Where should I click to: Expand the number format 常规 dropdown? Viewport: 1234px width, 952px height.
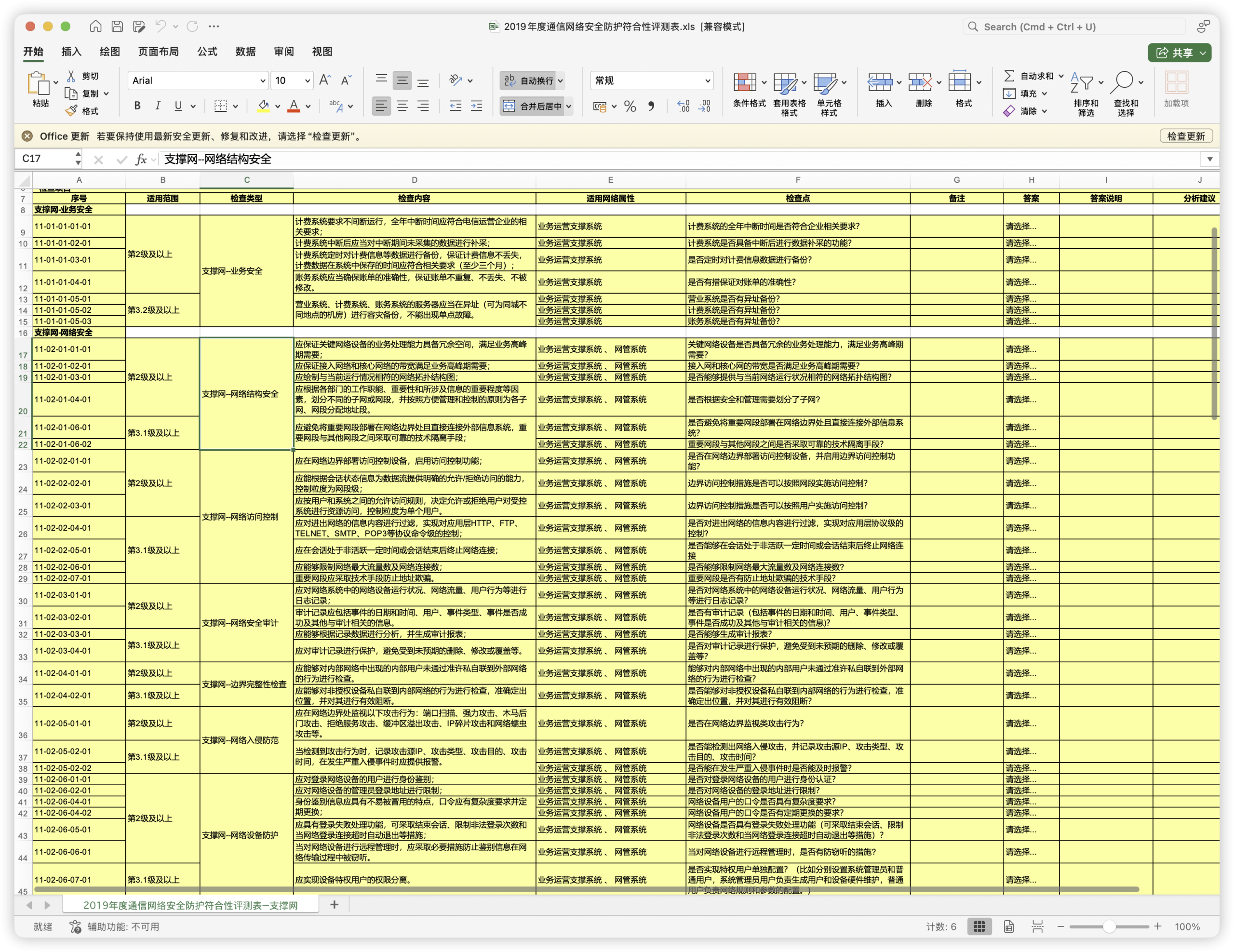point(652,81)
